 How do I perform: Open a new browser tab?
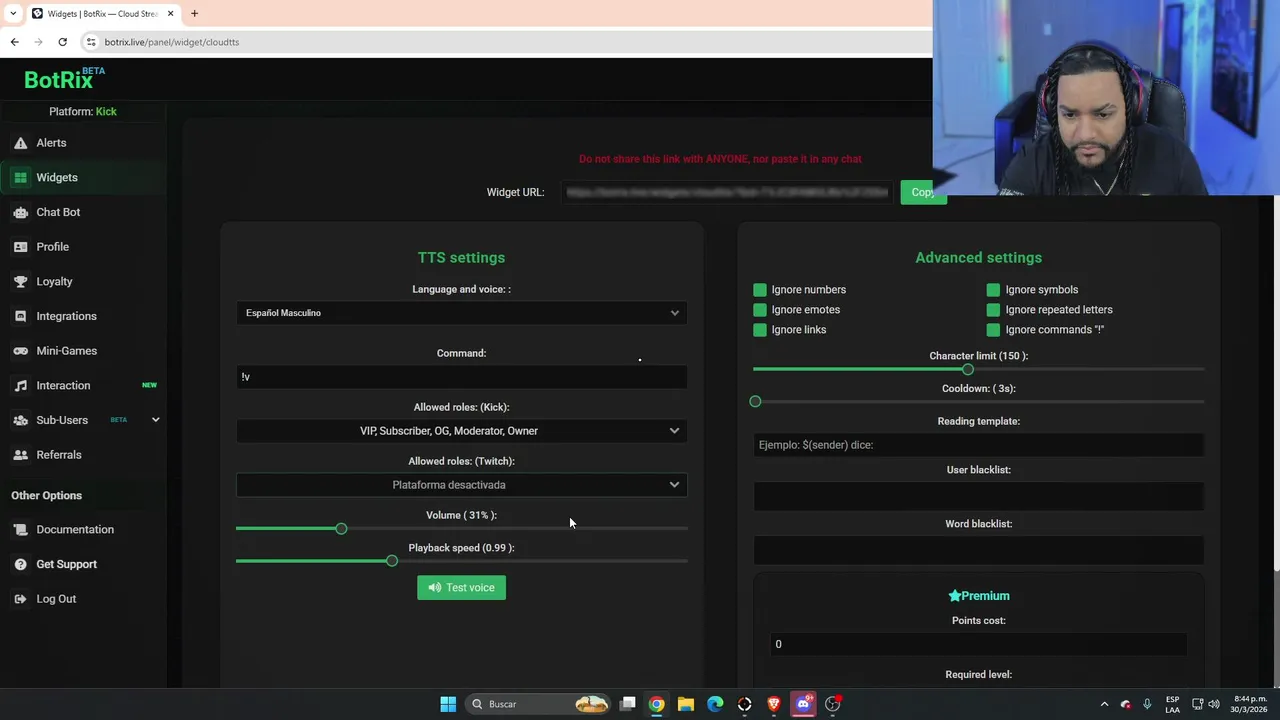tap(194, 13)
